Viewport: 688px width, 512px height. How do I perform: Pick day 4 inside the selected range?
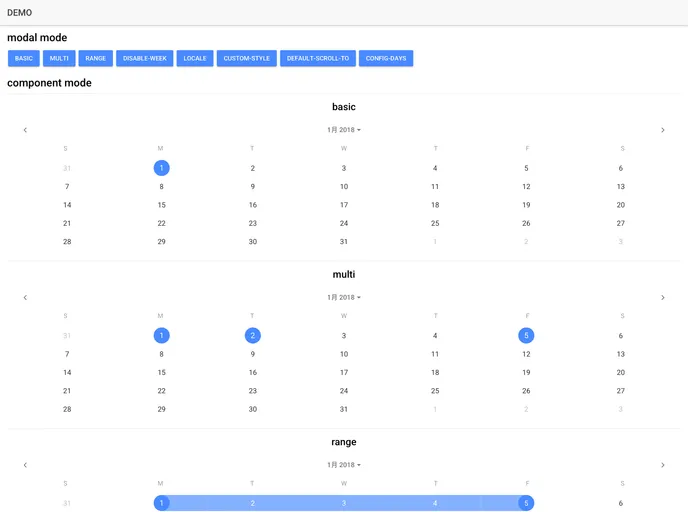435,503
